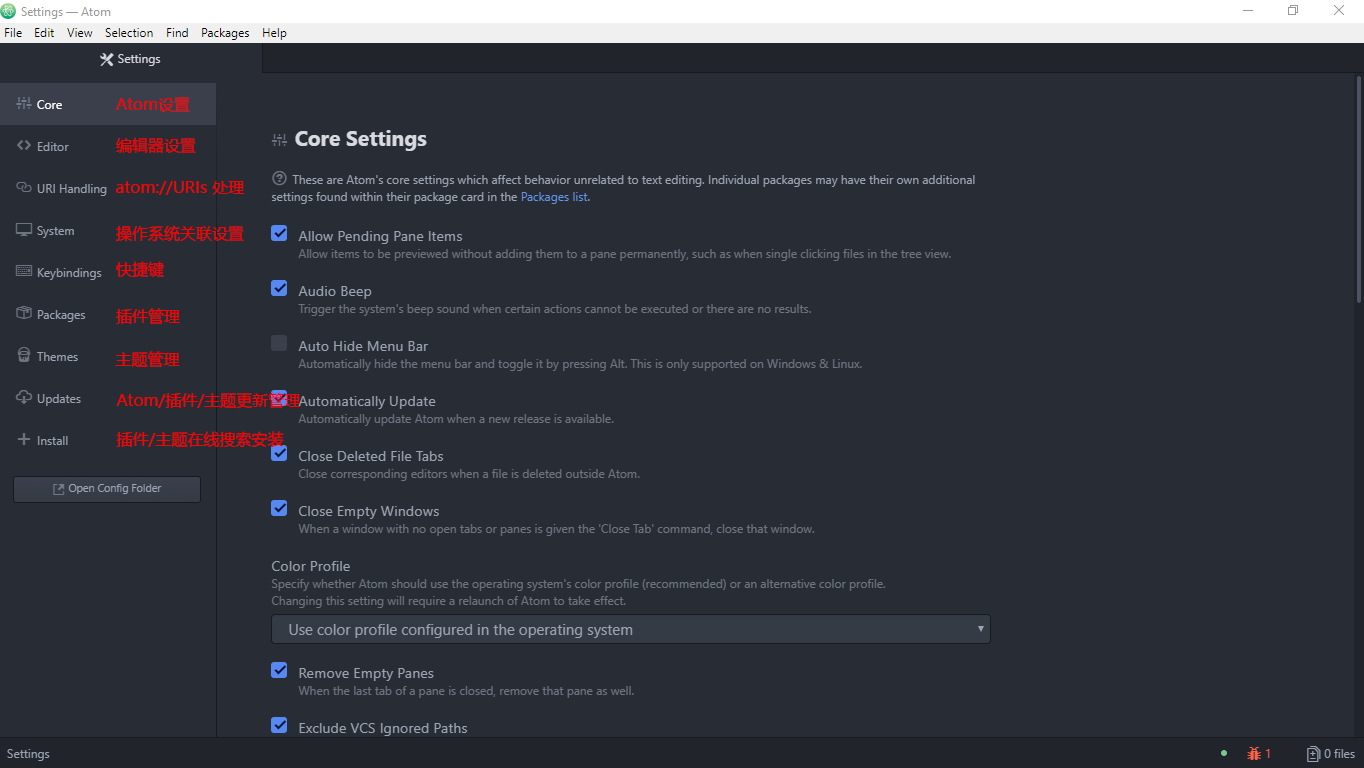Open the Help menu
Viewport: 1364px width, 768px height.
point(274,33)
